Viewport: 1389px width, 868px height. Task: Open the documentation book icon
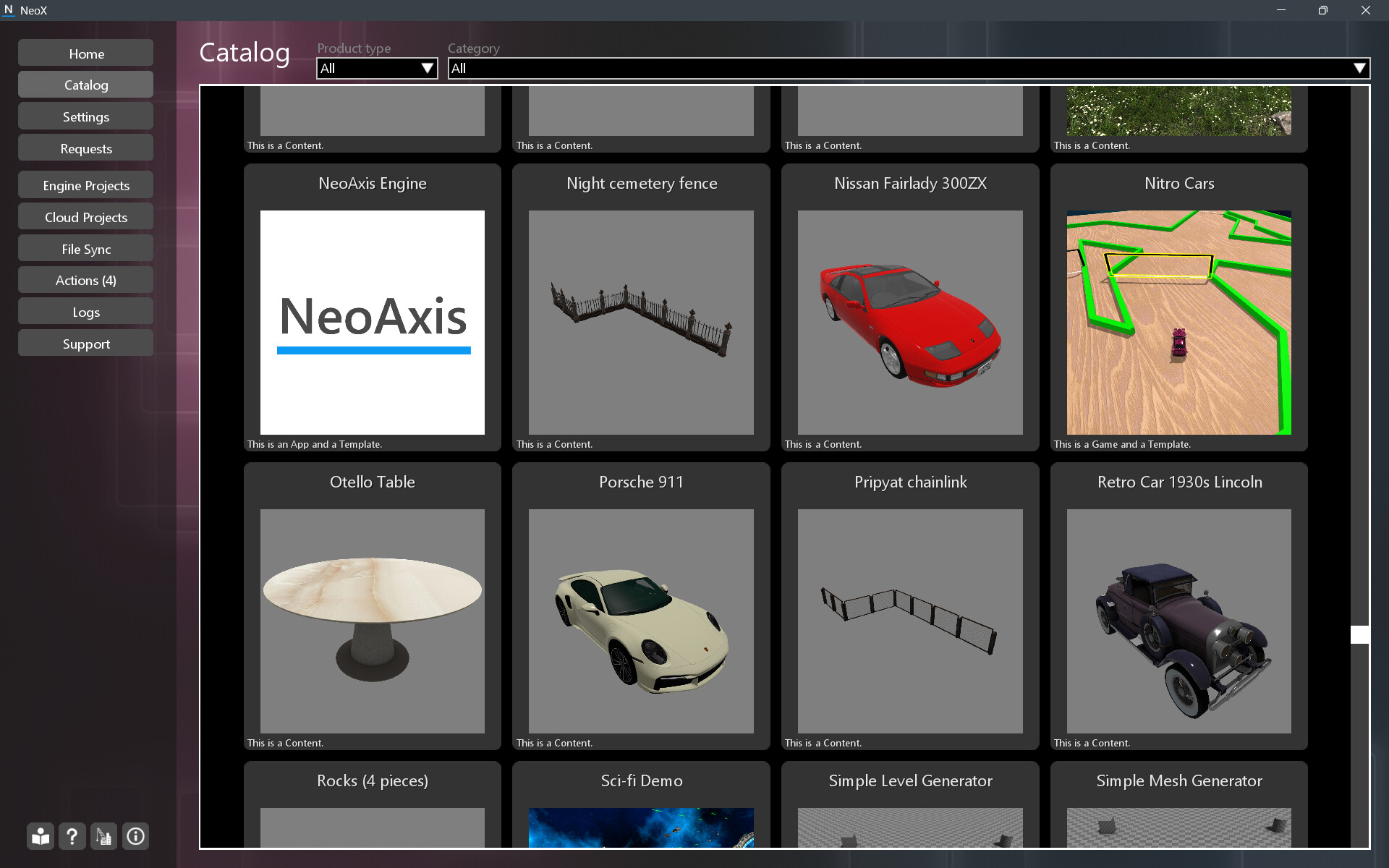41,836
